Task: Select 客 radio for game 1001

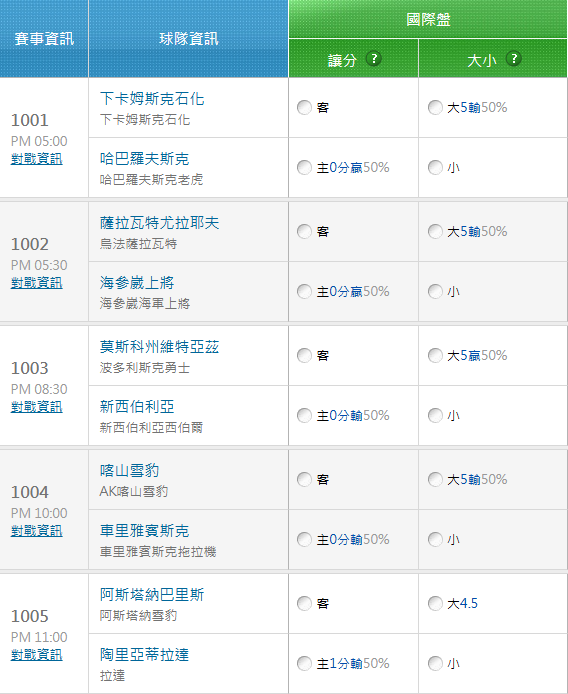Action: [304, 108]
